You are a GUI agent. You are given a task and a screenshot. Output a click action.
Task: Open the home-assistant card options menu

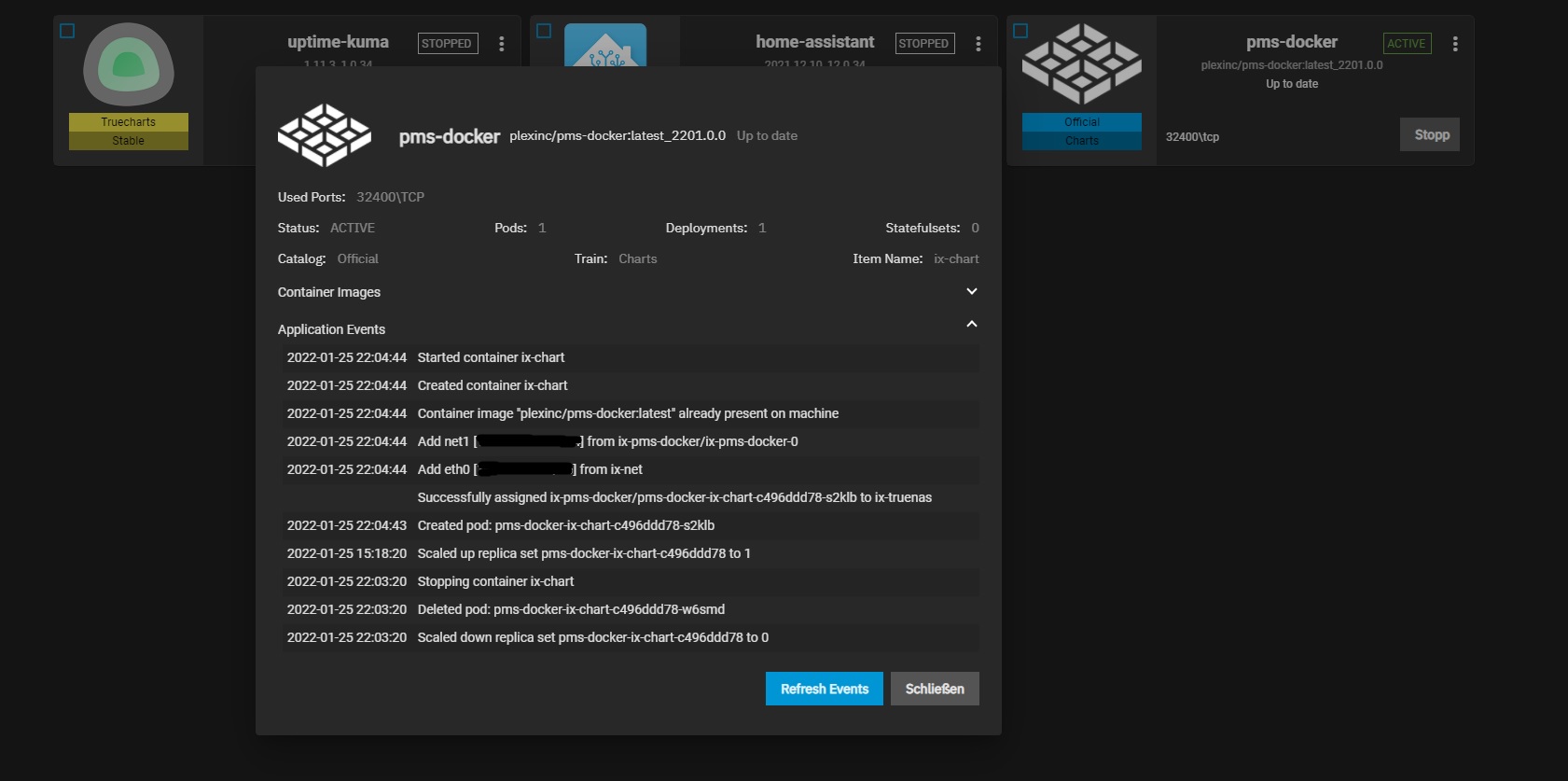pyautogui.click(x=978, y=44)
